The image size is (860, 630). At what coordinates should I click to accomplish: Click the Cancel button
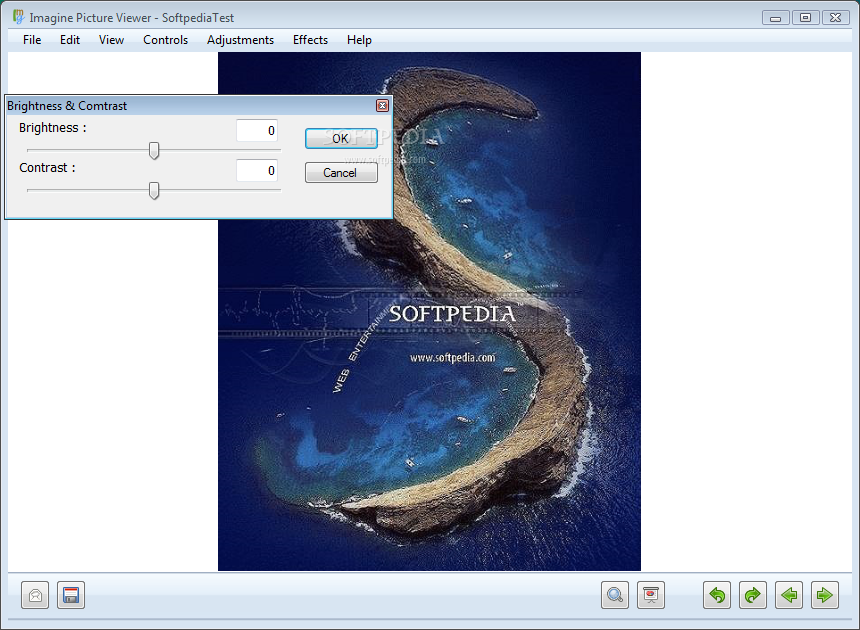point(341,173)
